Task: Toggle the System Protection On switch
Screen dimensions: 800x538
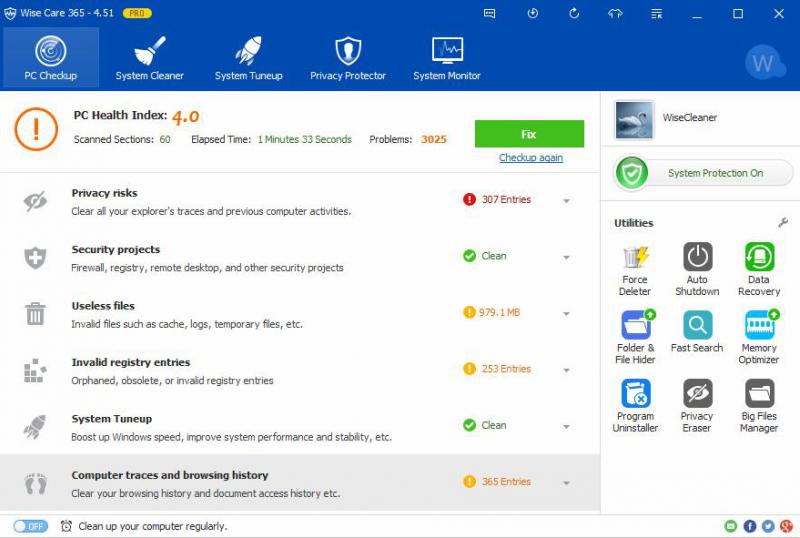Action: tap(704, 173)
